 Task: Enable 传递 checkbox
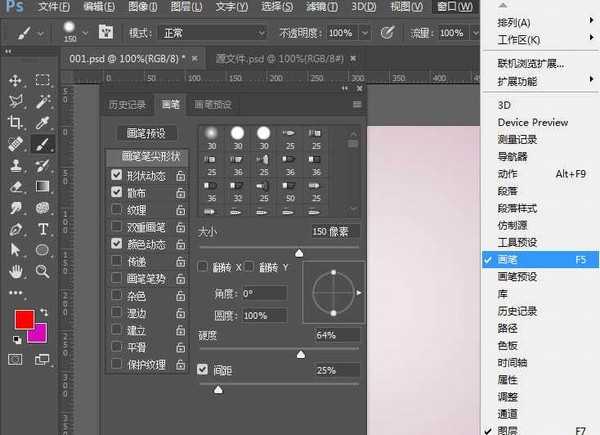pyautogui.click(x=116, y=261)
